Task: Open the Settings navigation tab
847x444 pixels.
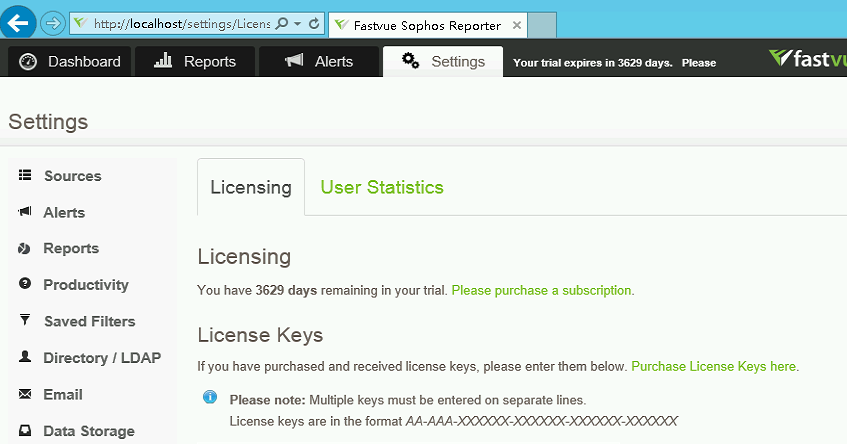Action: coord(443,62)
